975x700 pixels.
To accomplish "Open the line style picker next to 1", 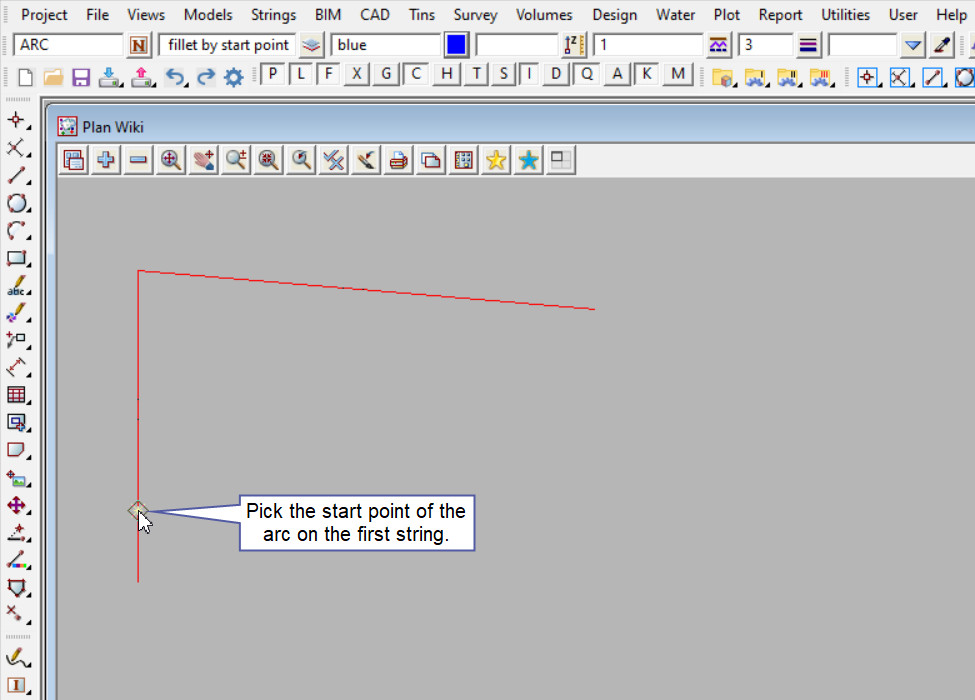I will [718, 45].
